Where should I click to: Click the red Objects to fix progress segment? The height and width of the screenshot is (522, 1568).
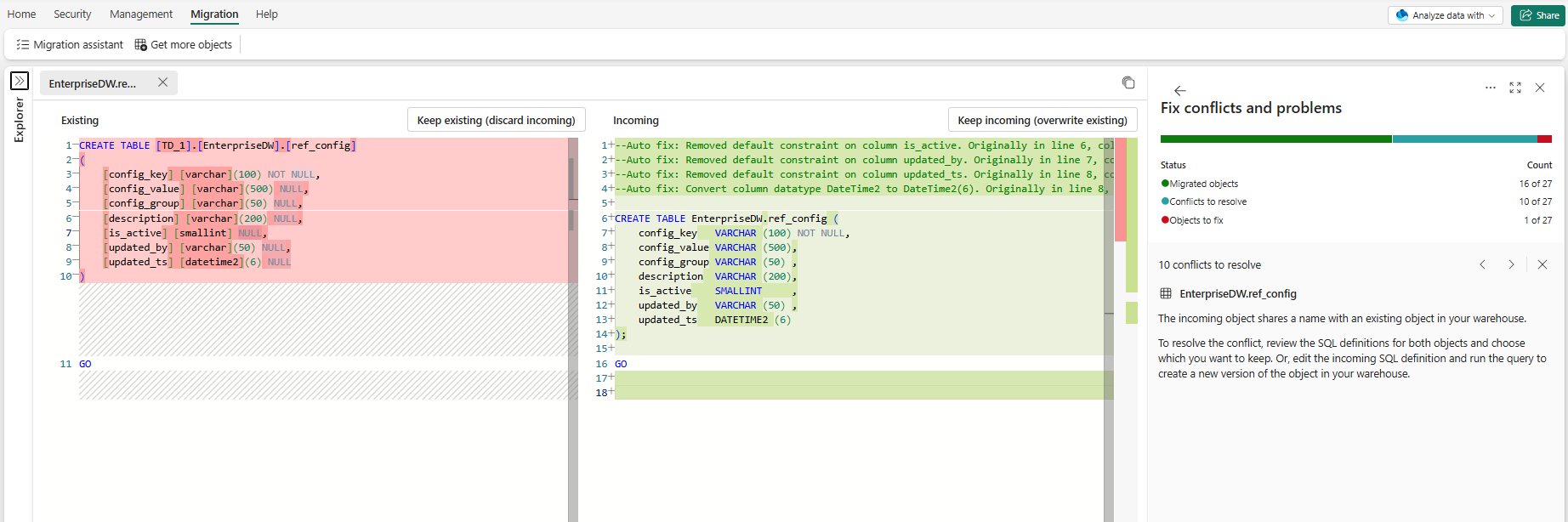pyautogui.click(x=1544, y=139)
